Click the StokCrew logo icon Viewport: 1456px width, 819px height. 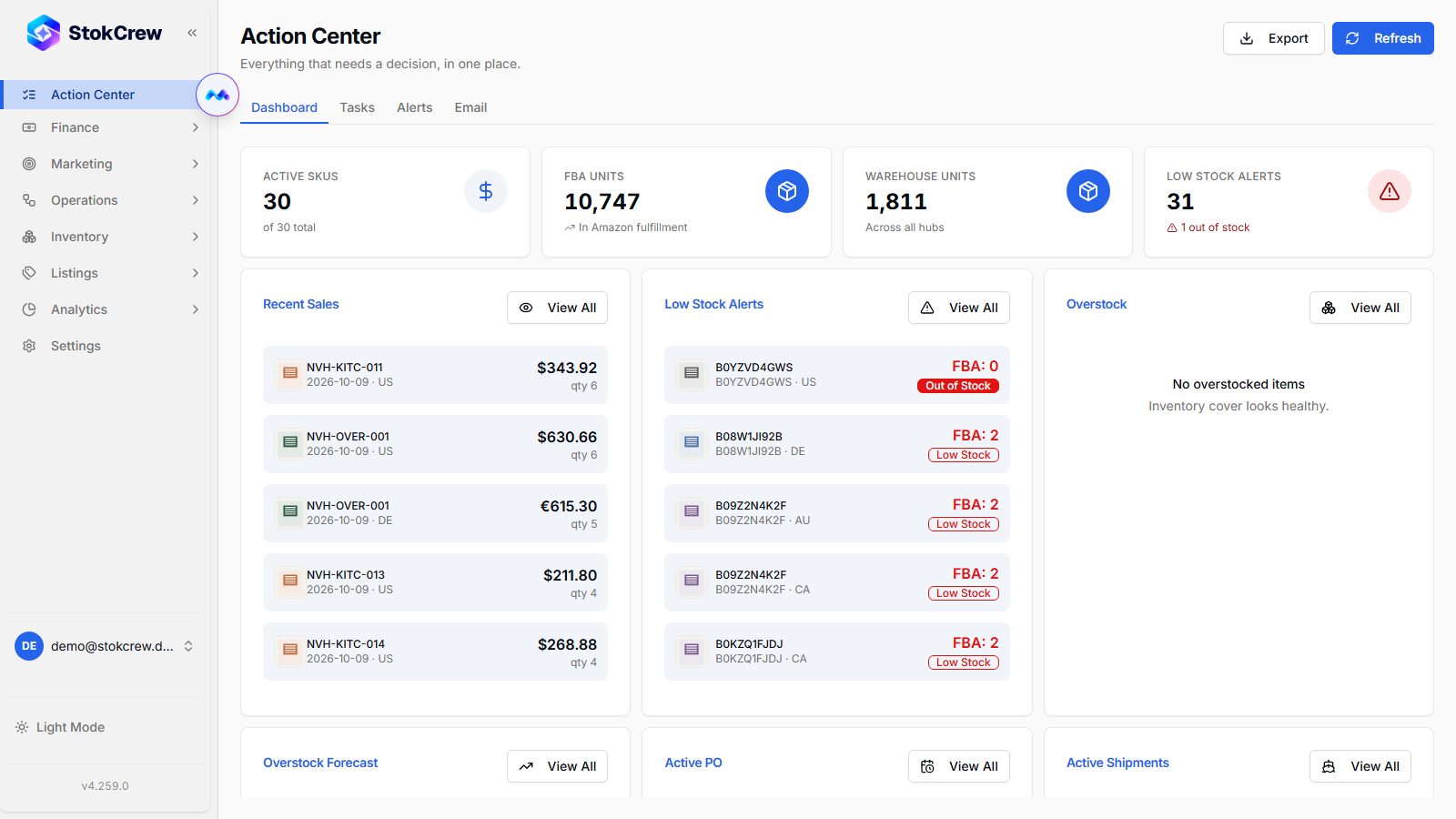coord(44,33)
